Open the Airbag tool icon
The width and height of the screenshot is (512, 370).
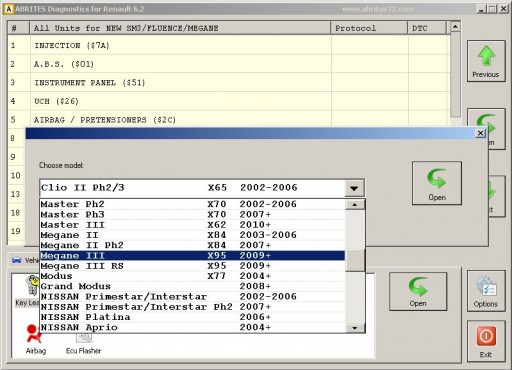[36, 339]
